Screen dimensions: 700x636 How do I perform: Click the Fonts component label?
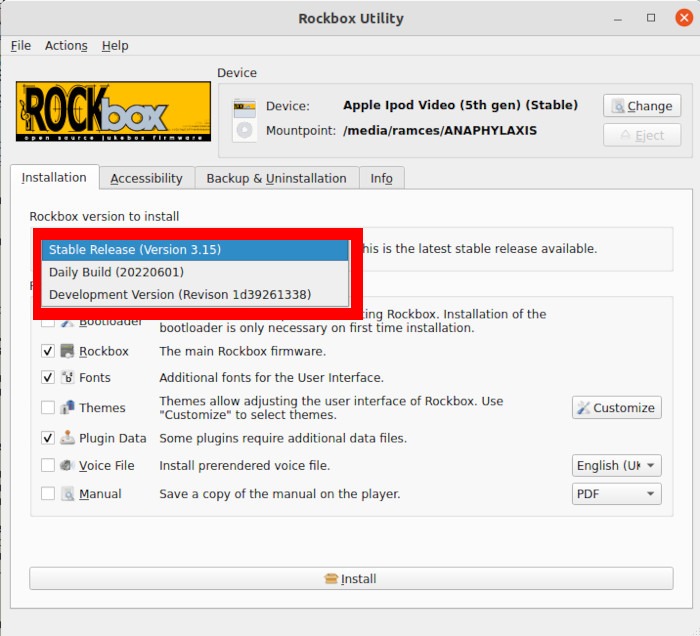95,378
